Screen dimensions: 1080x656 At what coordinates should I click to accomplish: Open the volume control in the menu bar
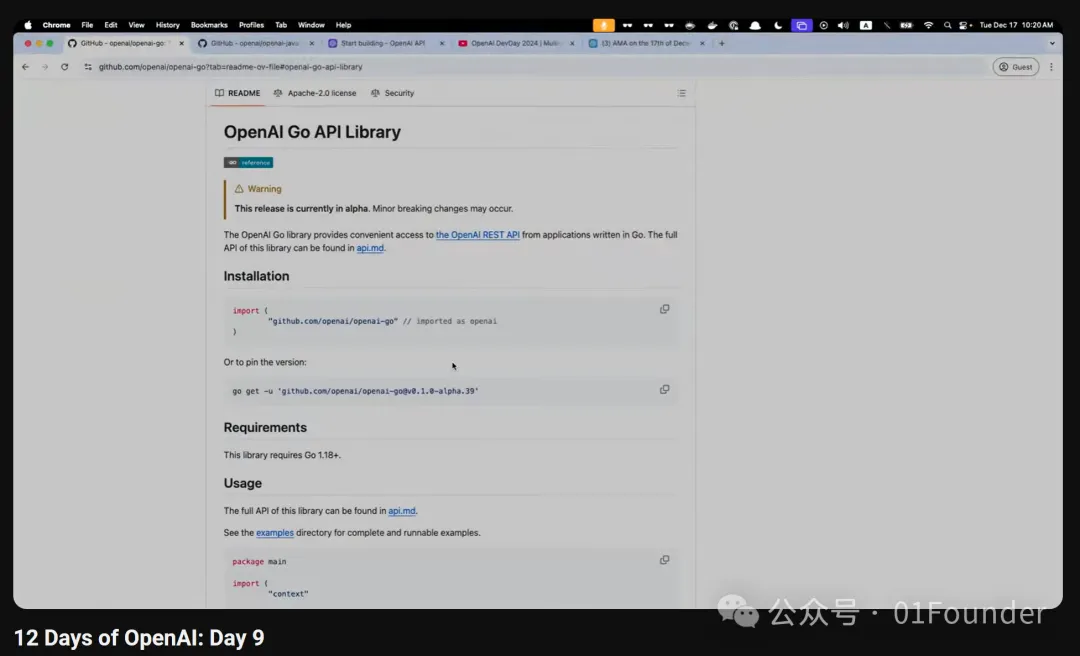pos(843,25)
